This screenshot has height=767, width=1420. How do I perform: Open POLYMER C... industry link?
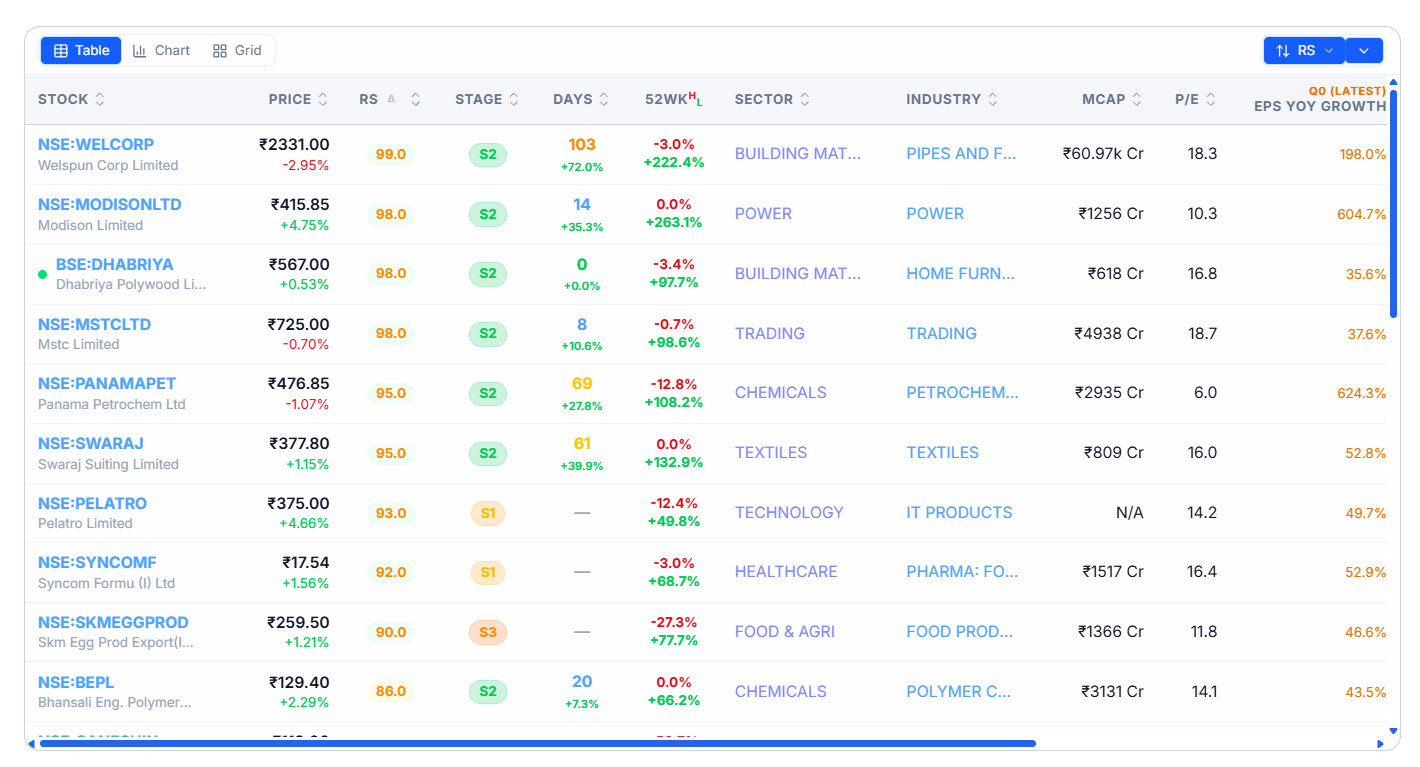[959, 691]
